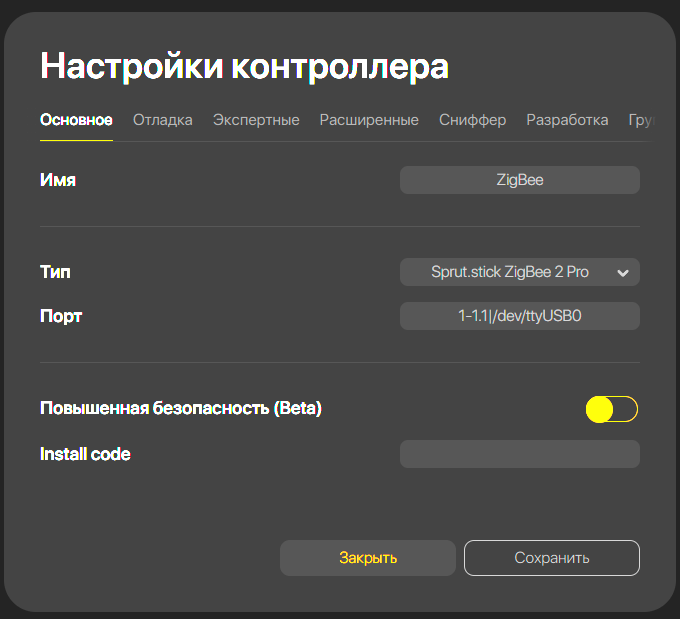
Task: Toggle the Повышенная безопасность (Beta) switch
Action: [611, 409]
